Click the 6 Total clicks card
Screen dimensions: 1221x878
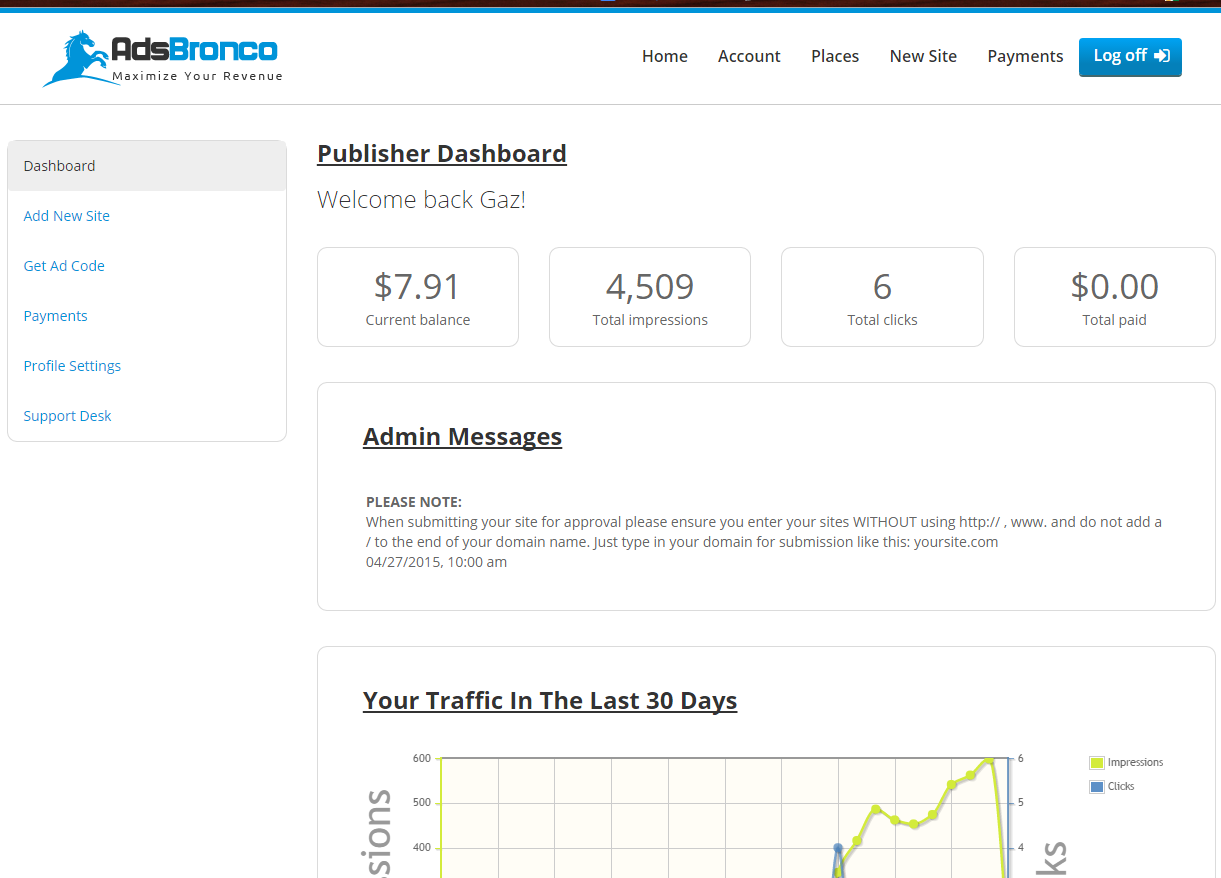click(x=882, y=297)
